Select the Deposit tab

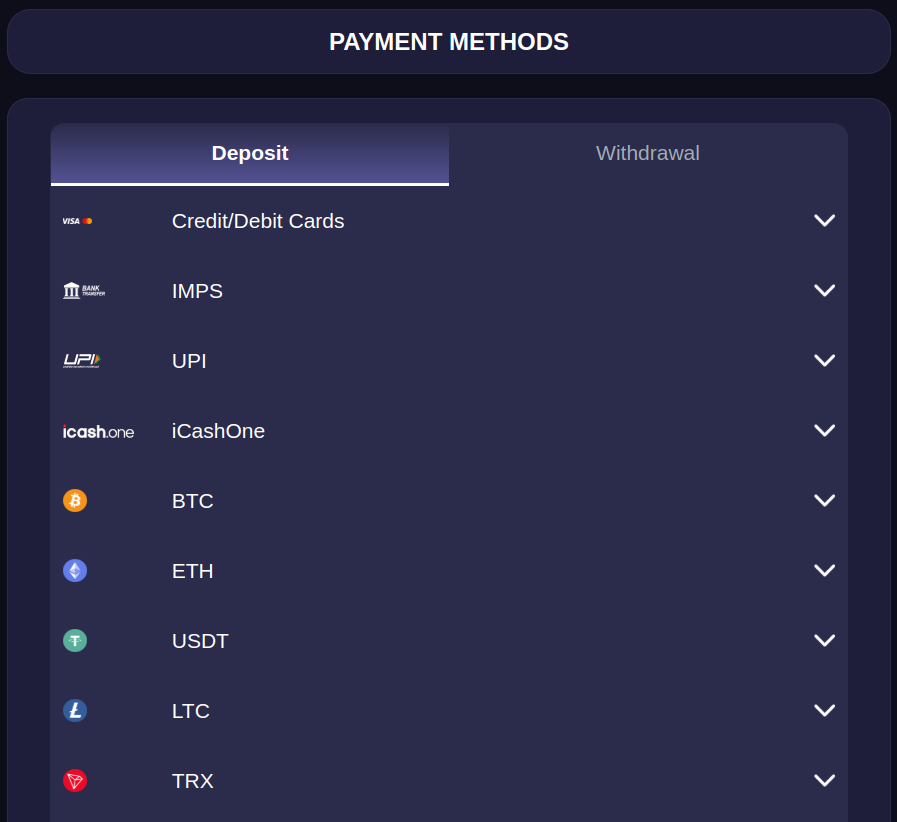tap(250, 154)
